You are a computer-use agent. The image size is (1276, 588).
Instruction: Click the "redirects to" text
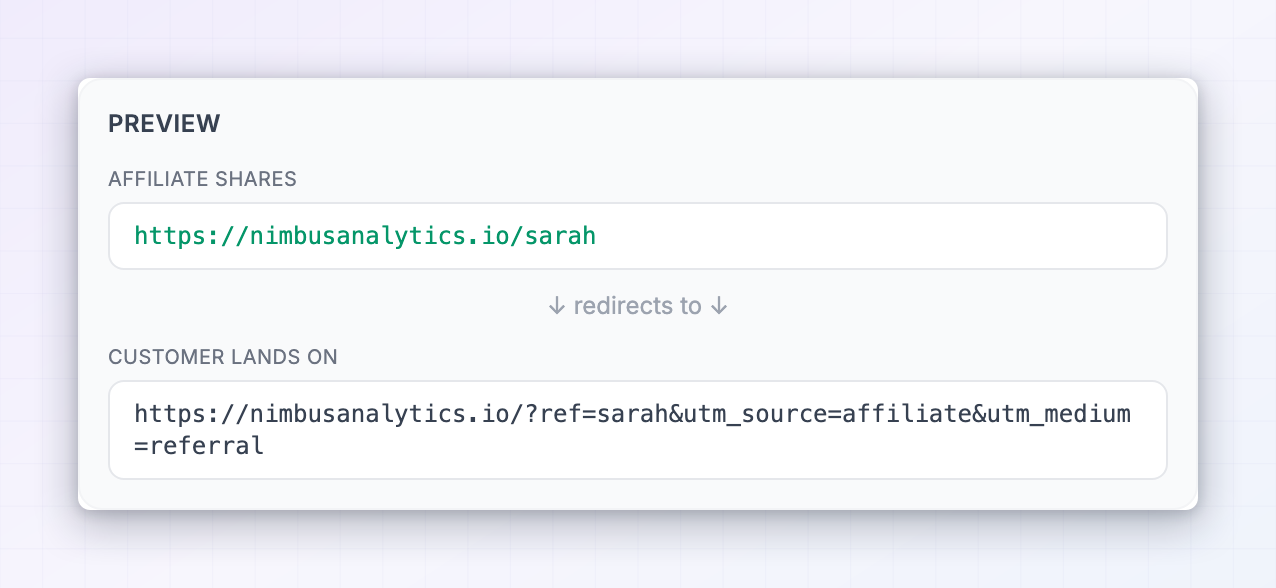638,306
